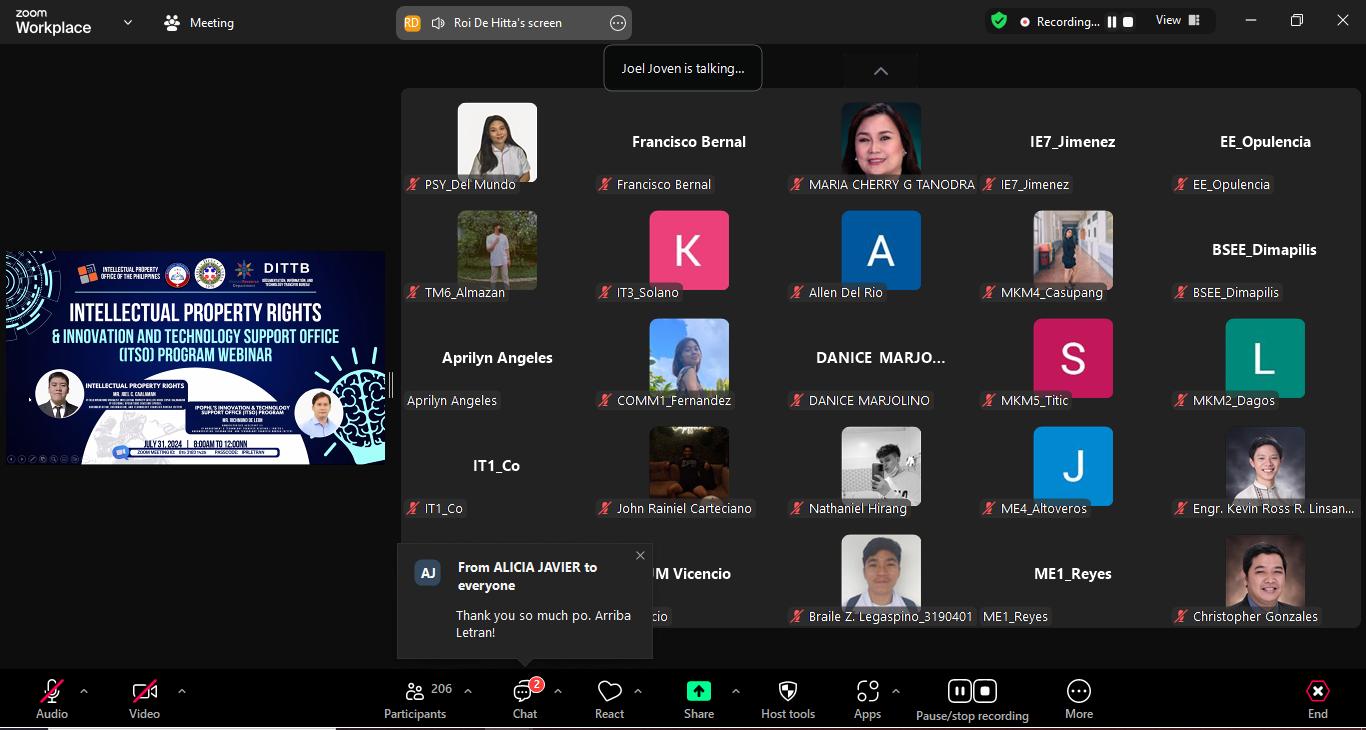1366x730 pixels.
Task: Expand audio settings arrow beside Audio
Action: click(84, 691)
